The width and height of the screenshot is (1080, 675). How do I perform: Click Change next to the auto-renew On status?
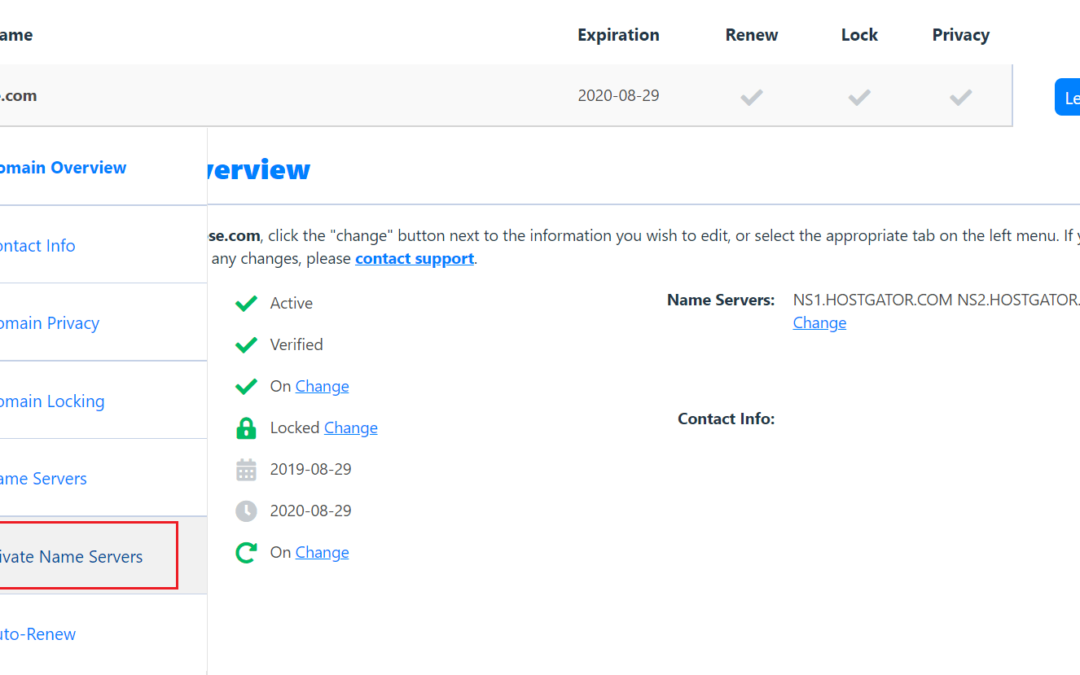(322, 552)
